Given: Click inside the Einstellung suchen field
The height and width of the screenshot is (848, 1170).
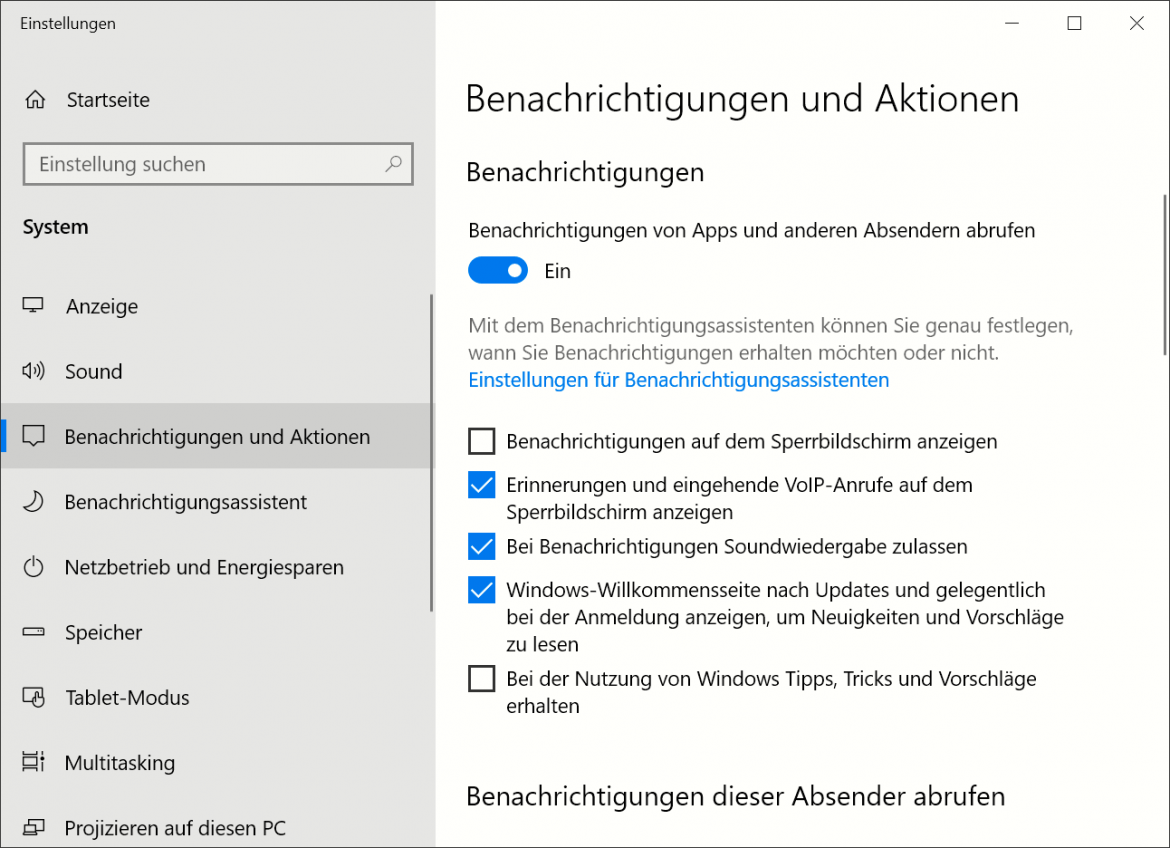Looking at the screenshot, I should [200, 164].
